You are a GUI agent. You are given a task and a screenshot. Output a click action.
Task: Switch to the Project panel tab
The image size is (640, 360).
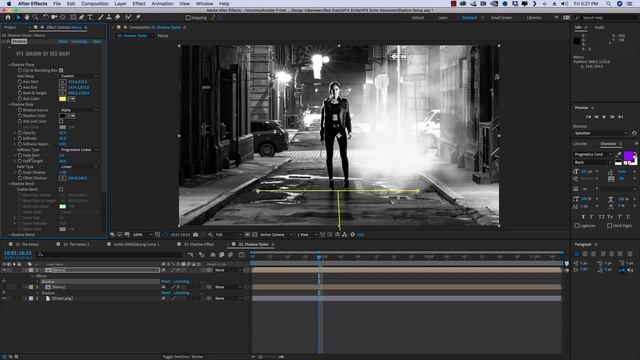[10, 27]
